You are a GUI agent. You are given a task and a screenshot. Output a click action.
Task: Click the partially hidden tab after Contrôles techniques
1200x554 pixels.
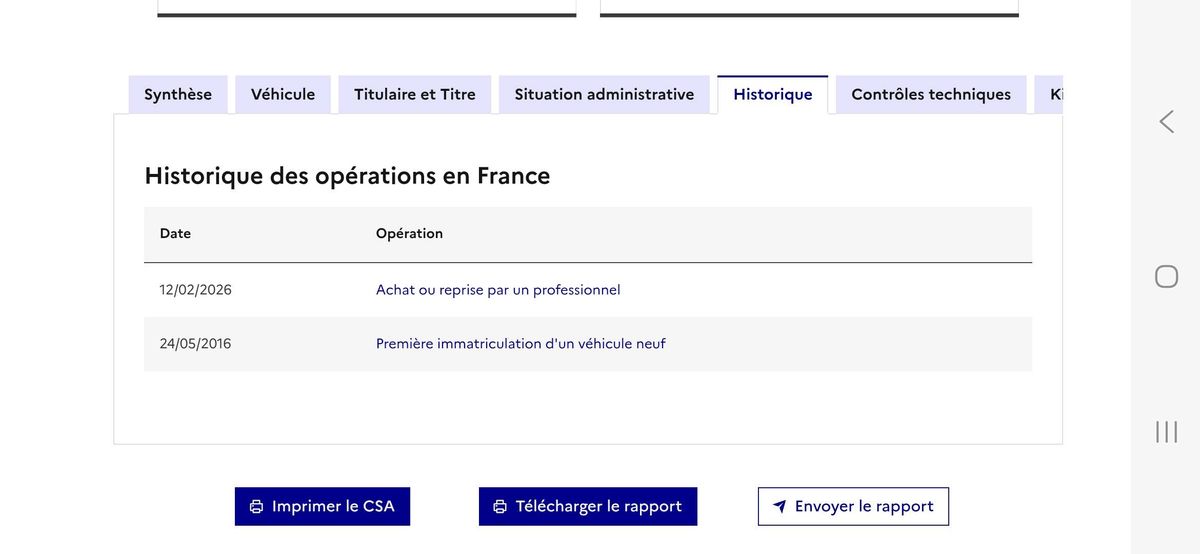(x=1052, y=95)
